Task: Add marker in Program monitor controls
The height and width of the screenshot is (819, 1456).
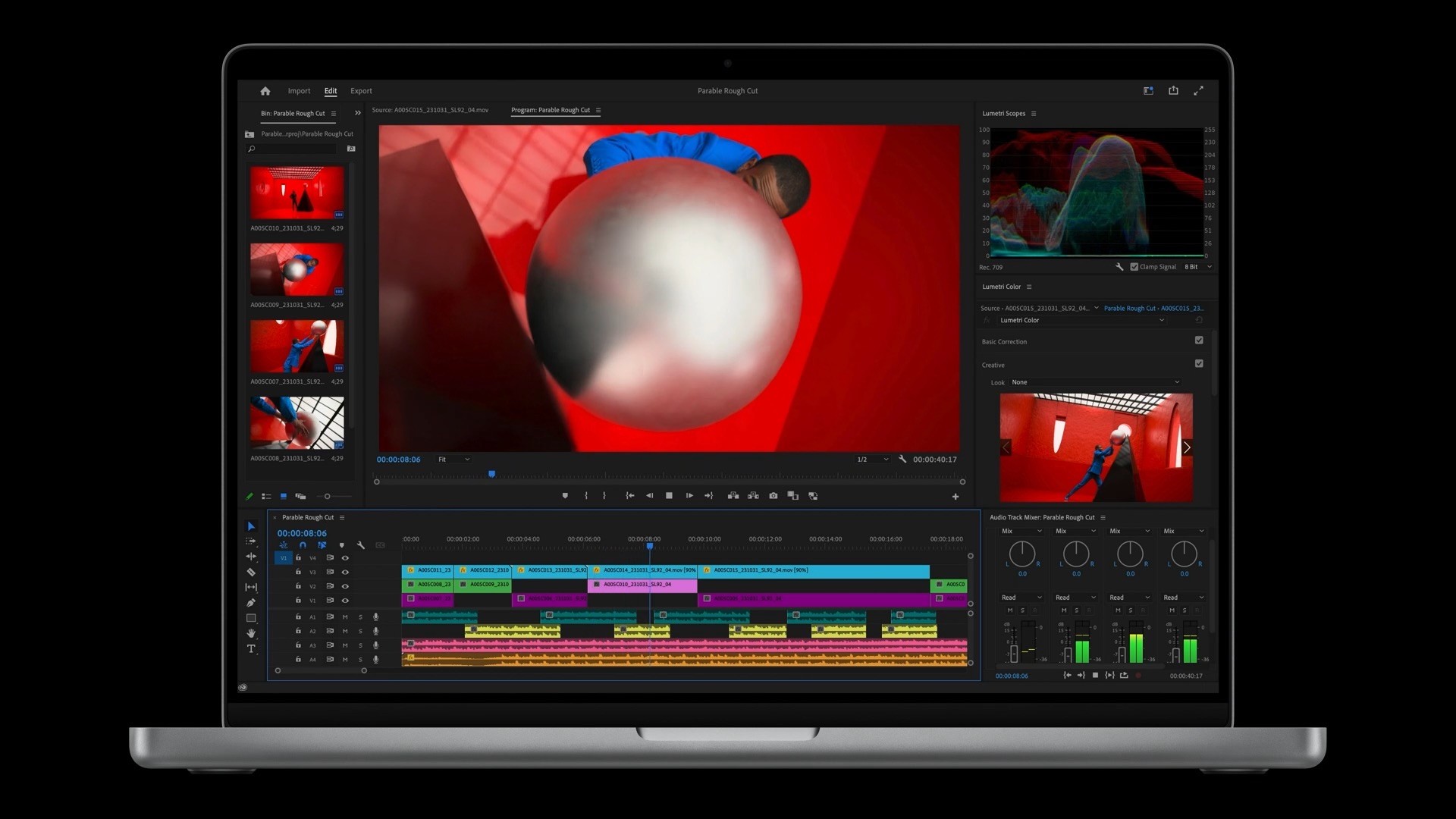Action: coord(565,496)
